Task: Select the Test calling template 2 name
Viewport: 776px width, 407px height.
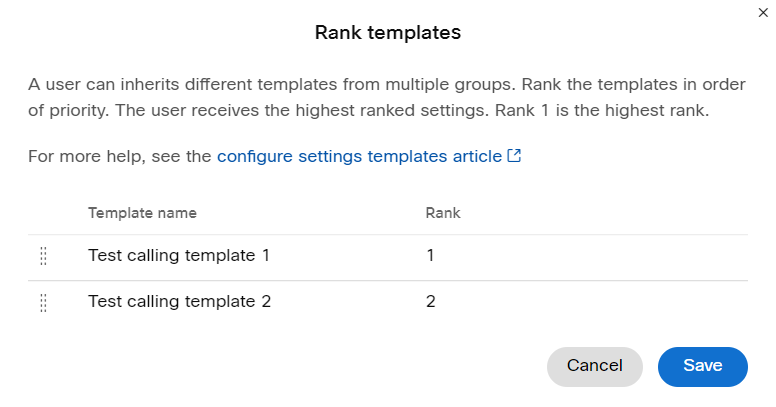Action: (x=179, y=302)
